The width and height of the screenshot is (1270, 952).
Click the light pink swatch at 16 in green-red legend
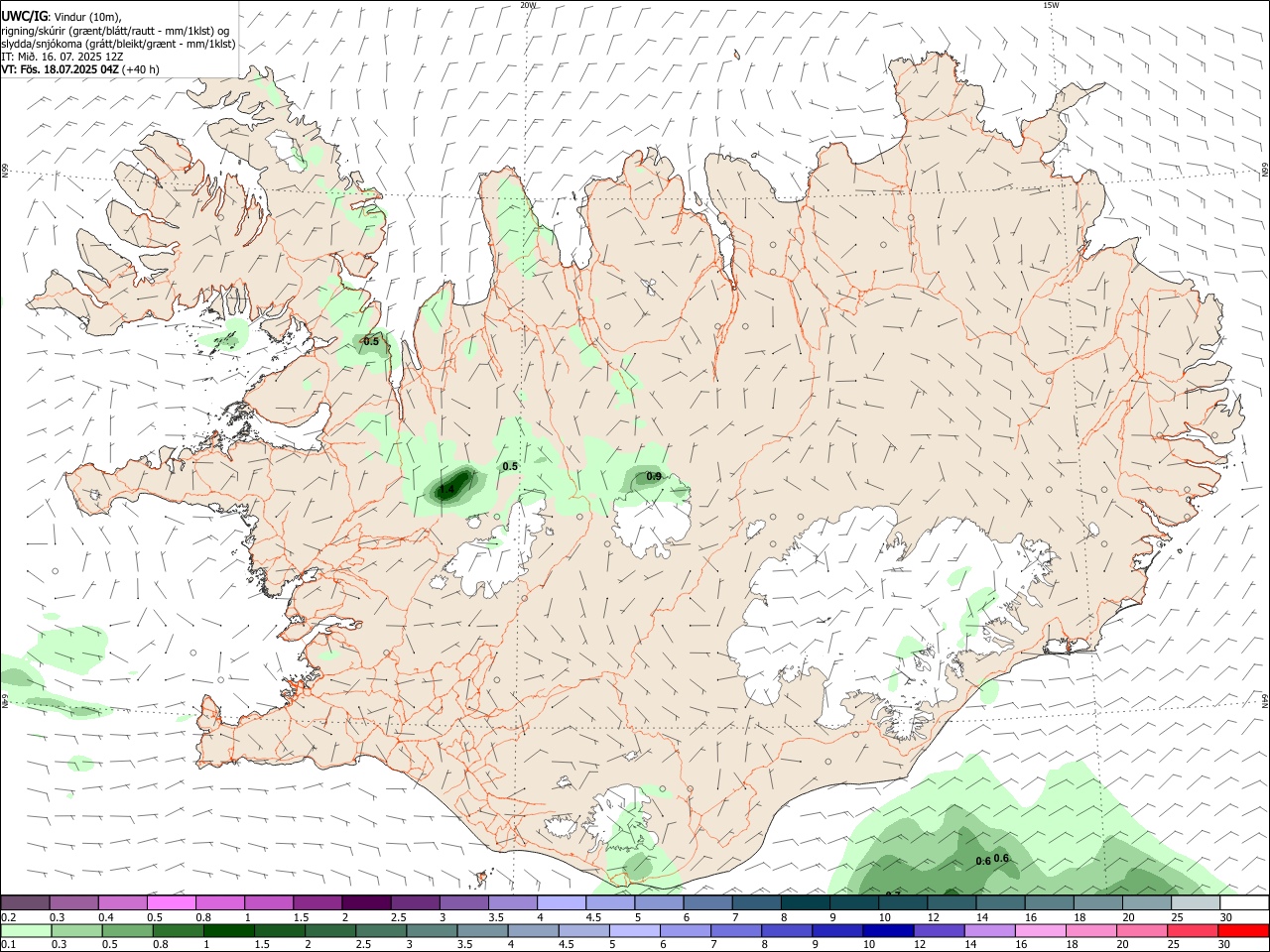pyautogui.click(x=1041, y=930)
